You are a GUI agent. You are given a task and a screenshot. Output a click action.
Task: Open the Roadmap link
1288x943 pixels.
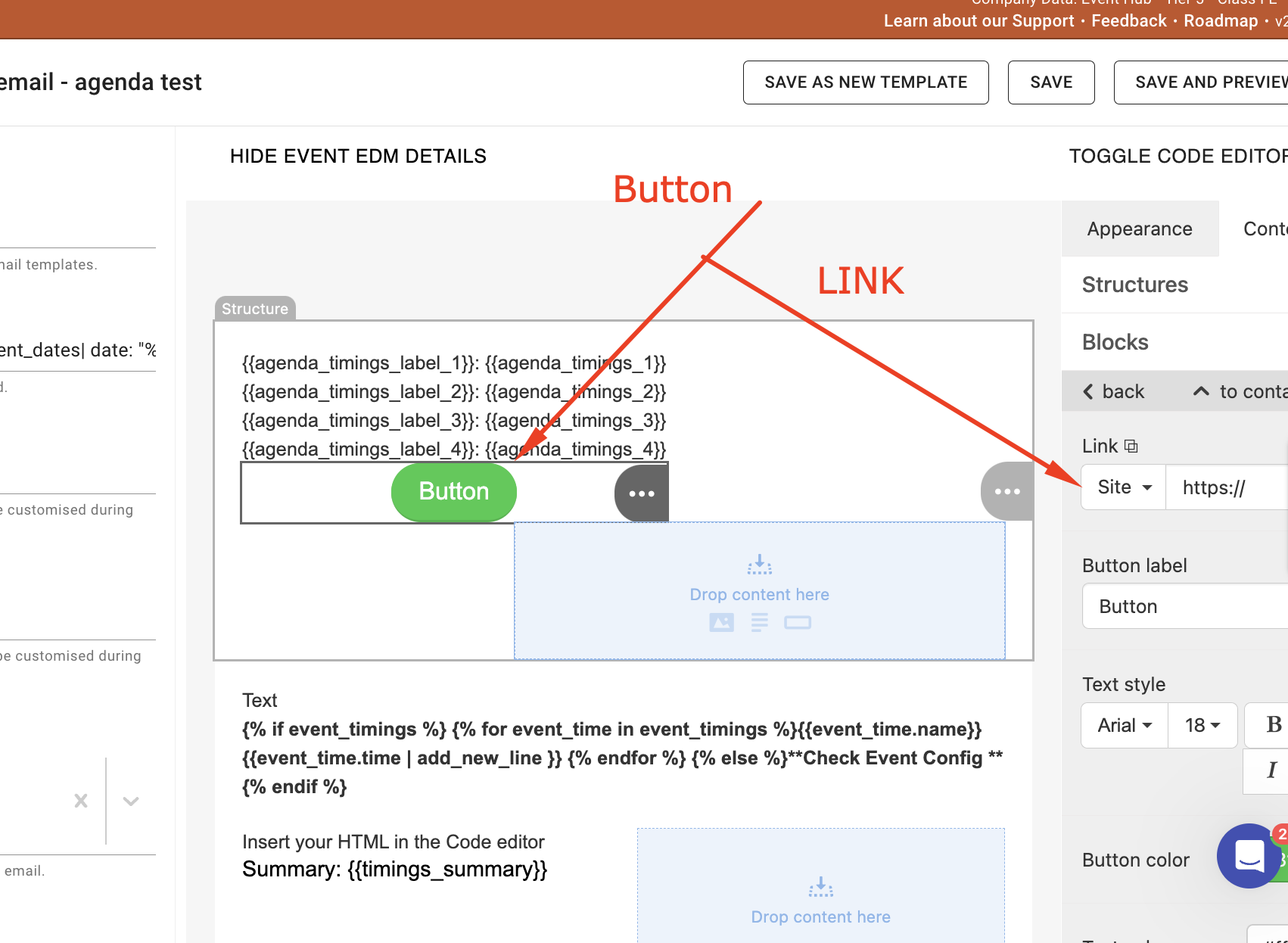(1221, 20)
